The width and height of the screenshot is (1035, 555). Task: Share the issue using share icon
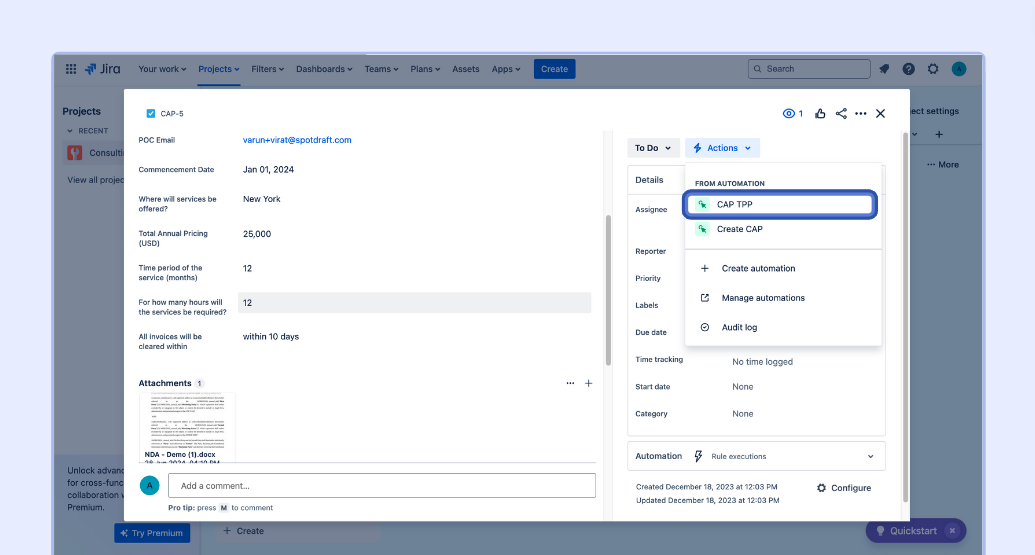click(x=841, y=114)
